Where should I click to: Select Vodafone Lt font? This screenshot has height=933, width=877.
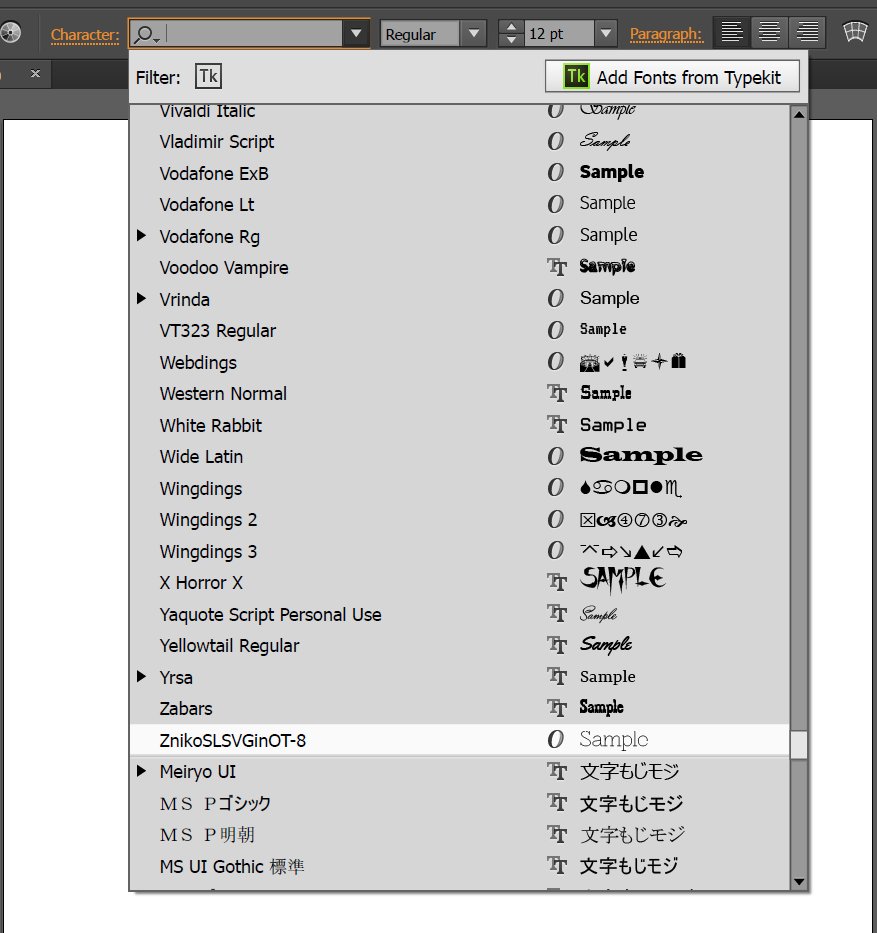pyautogui.click(x=459, y=205)
